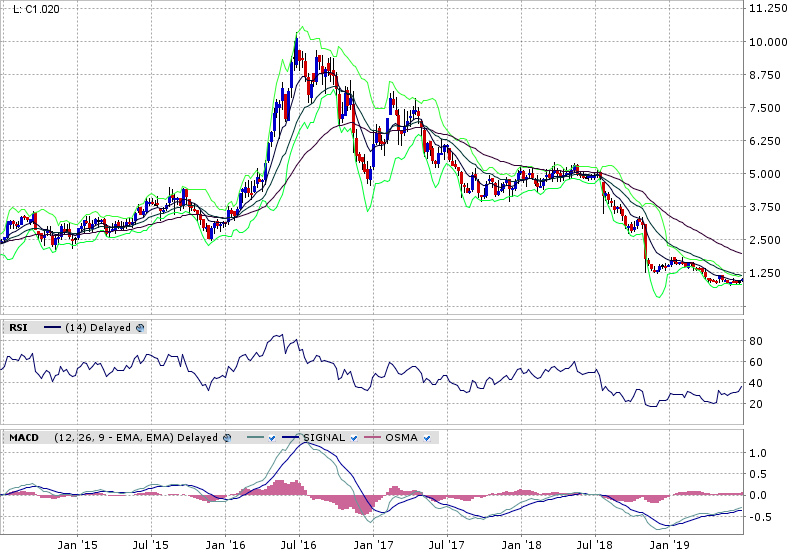Click the MACD axis value 0.5
Screen dimensions: 796x559
point(758,474)
